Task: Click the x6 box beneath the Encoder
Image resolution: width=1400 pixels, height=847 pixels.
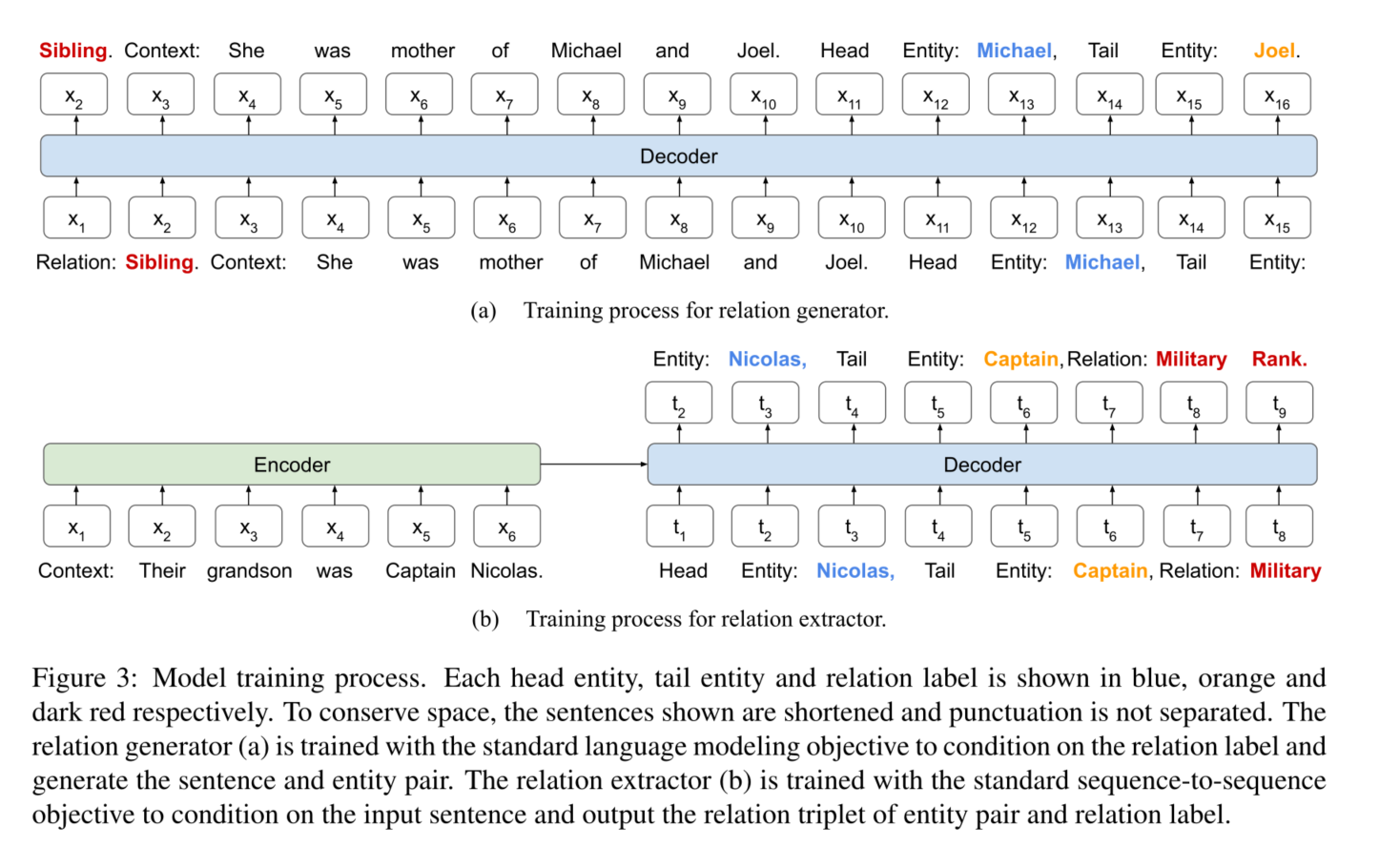Action: 506,526
